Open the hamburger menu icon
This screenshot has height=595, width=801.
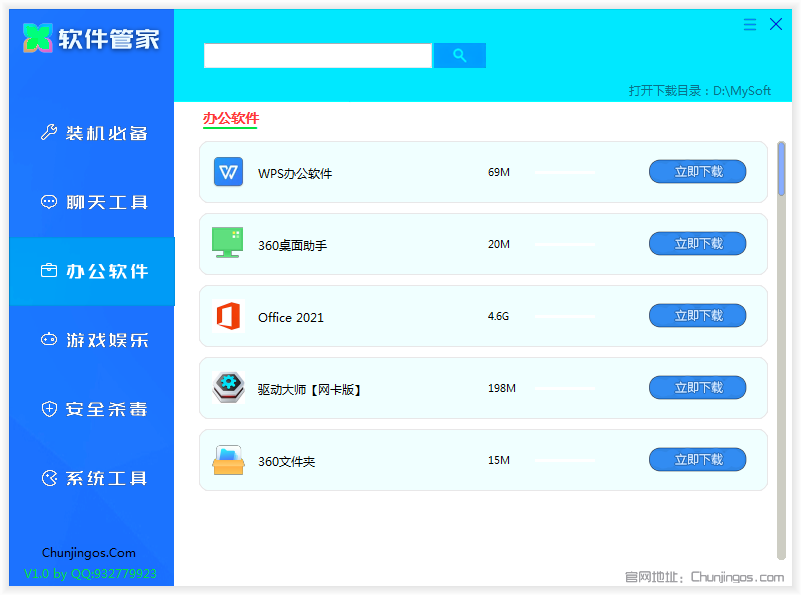coord(749,25)
